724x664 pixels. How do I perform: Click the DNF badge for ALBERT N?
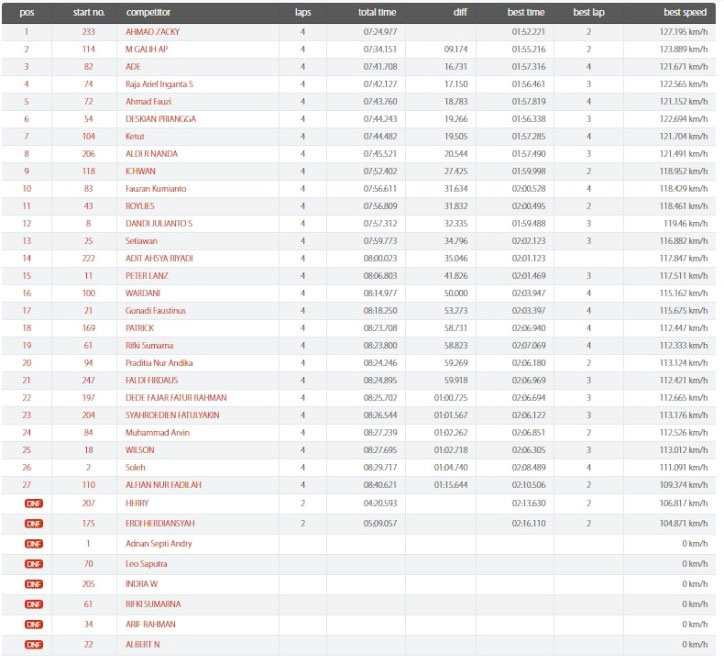(33, 645)
